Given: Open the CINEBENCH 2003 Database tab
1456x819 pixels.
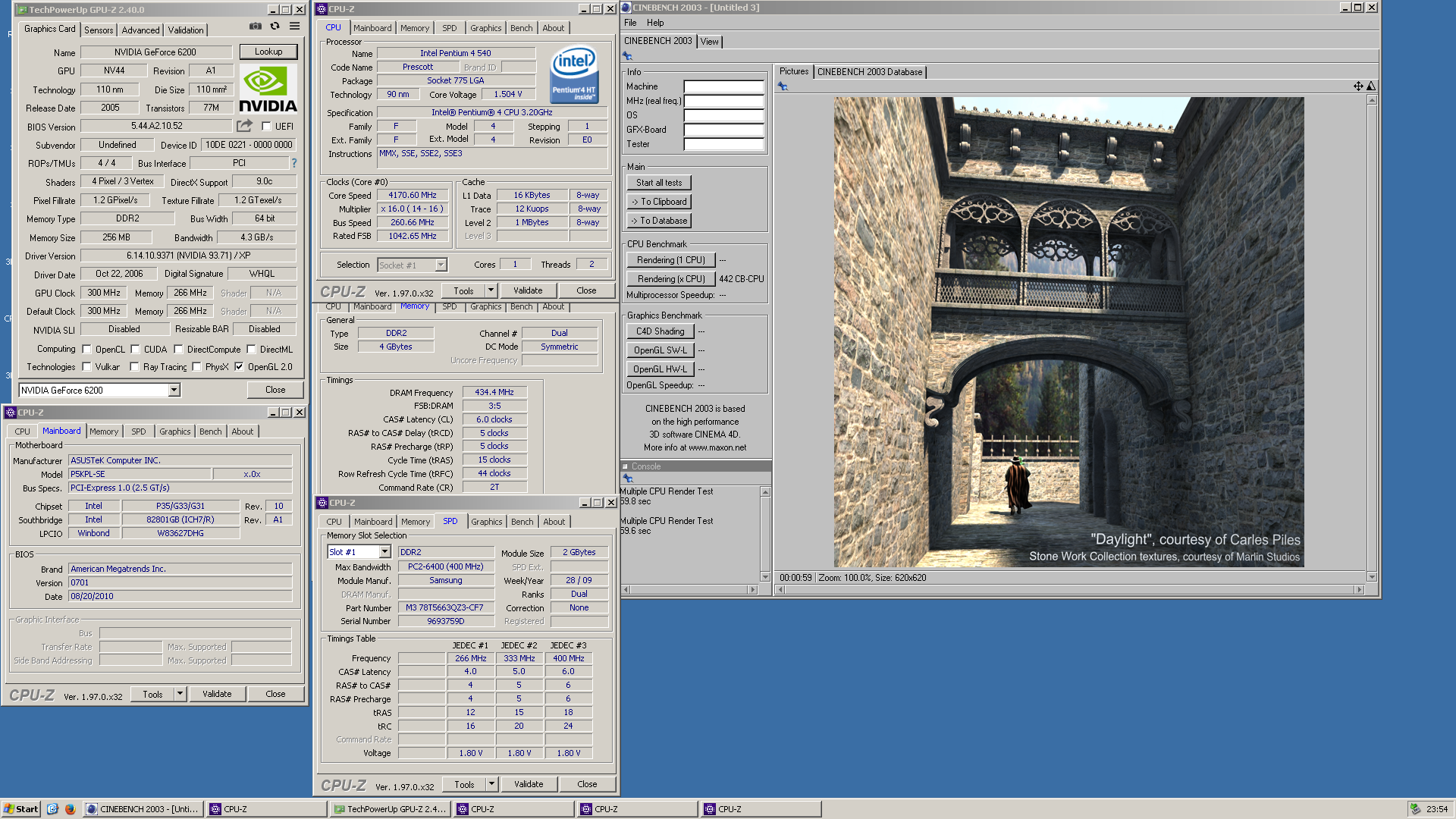Looking at the screenshot, I should 870,72.
